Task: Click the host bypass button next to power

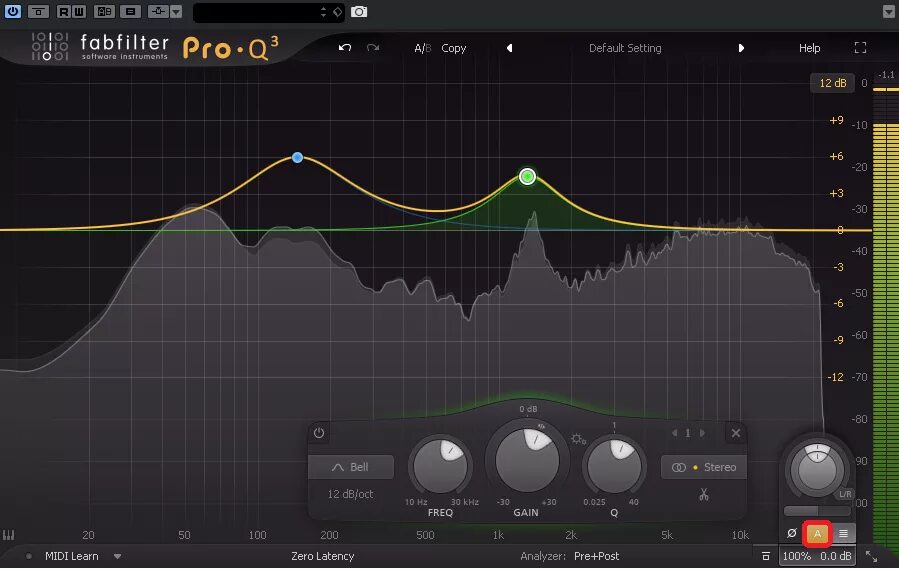Action: click(x=38, y=11)
